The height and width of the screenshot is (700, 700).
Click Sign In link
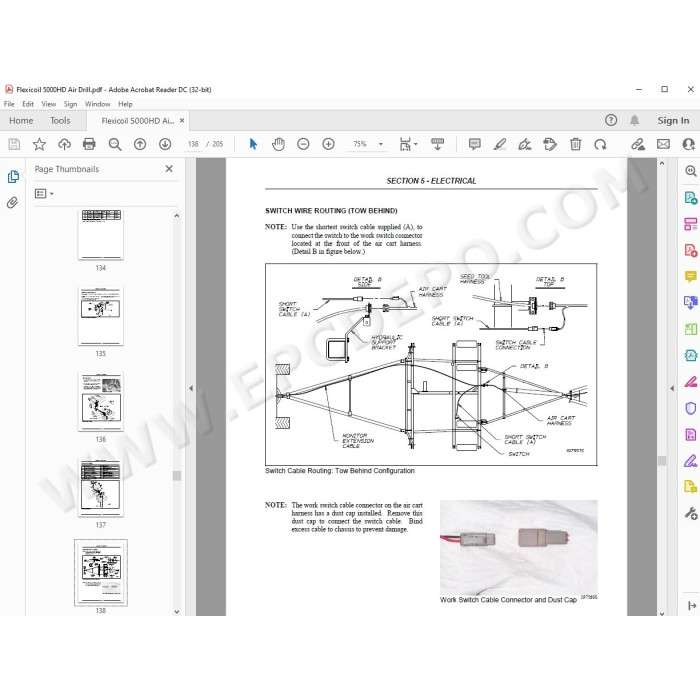(x=673, y=121)
